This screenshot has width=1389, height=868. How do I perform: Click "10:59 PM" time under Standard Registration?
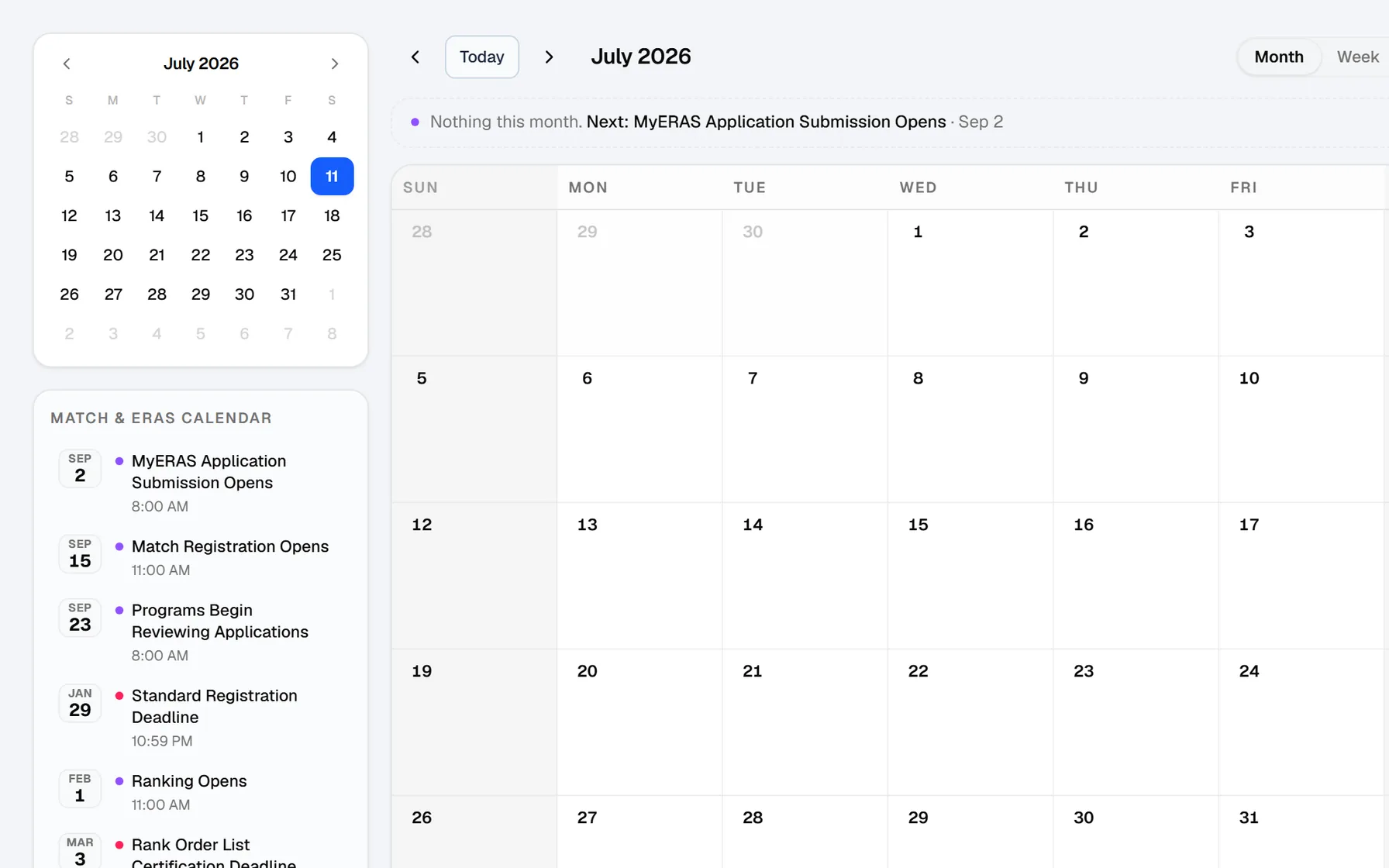point(162,741)
